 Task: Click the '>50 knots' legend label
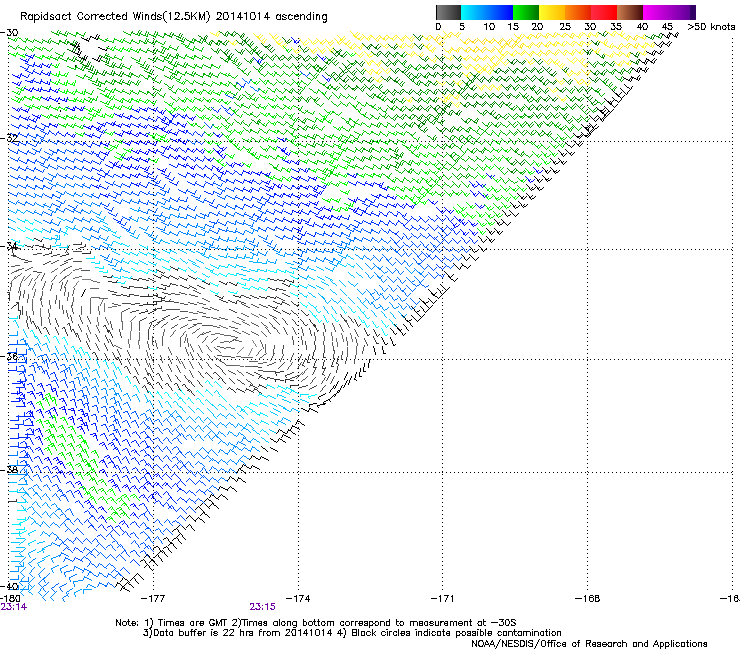pos(711,27)
